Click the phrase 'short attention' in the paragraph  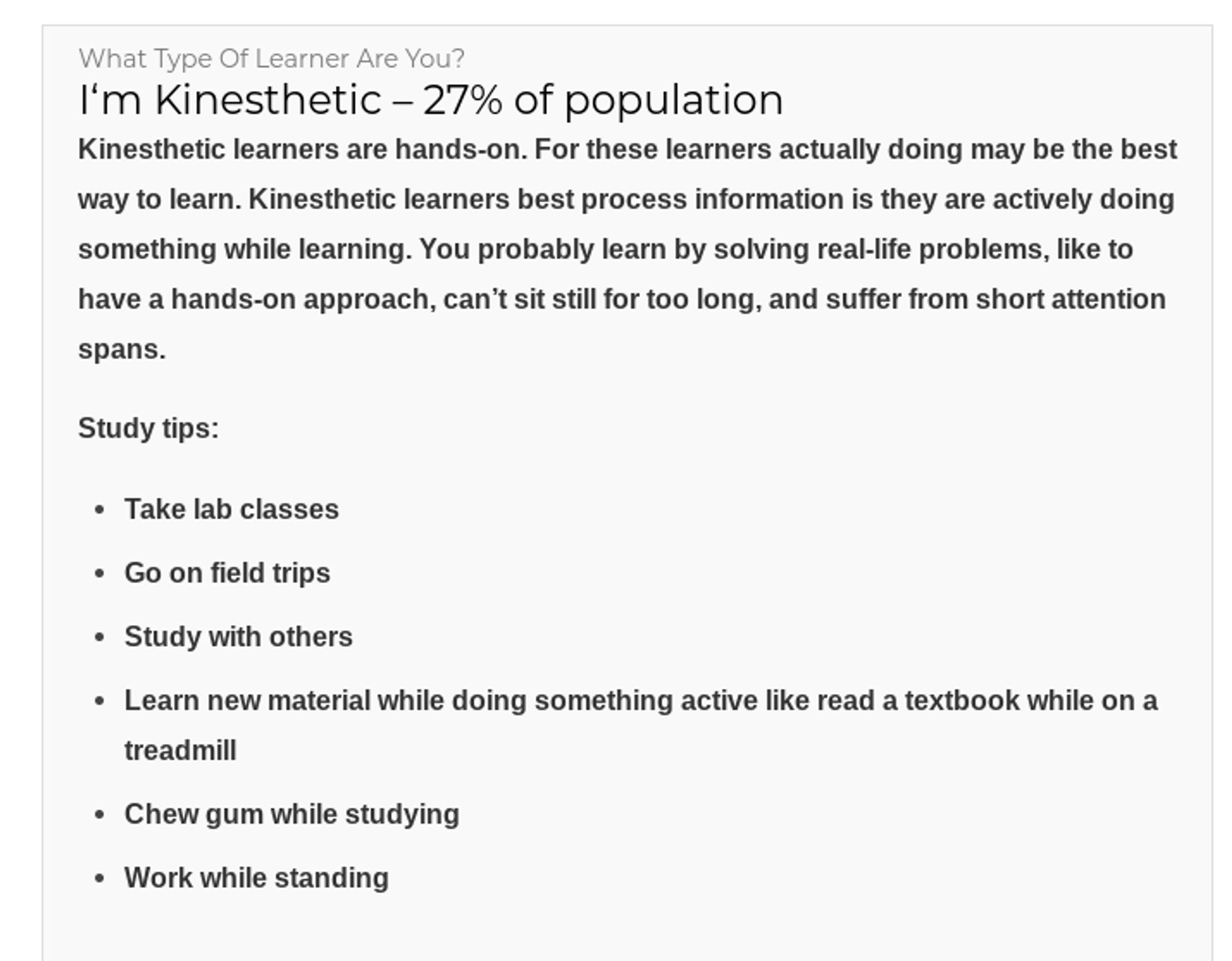click(x=1071, y=299)
